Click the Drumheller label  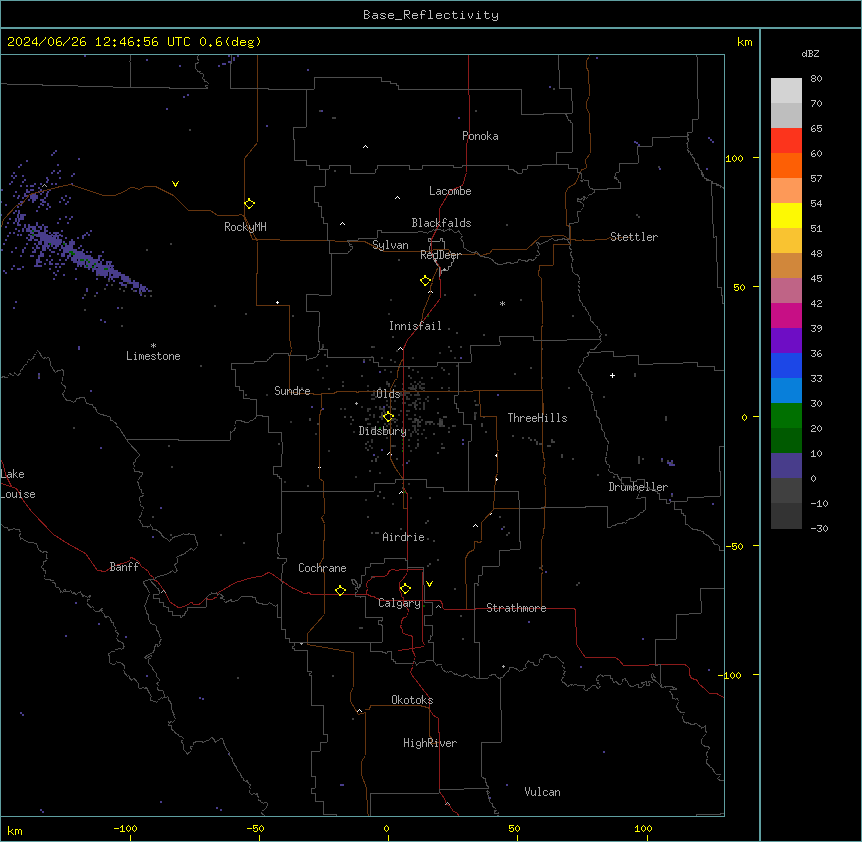(x=638, y=487)
